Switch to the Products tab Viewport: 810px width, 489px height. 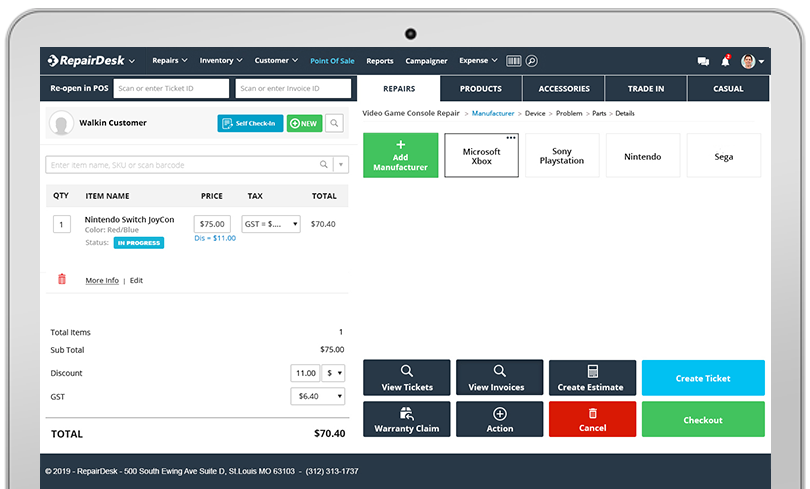(481, 89)
